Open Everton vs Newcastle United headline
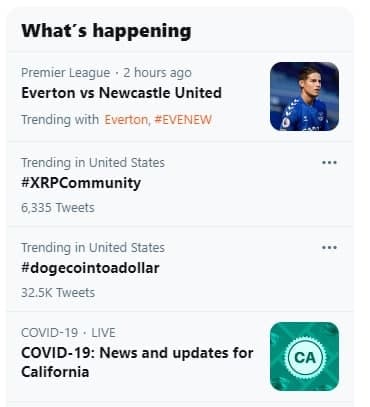Image resolution: width=370 pixels, height=407 pixels. click(121, 93)
